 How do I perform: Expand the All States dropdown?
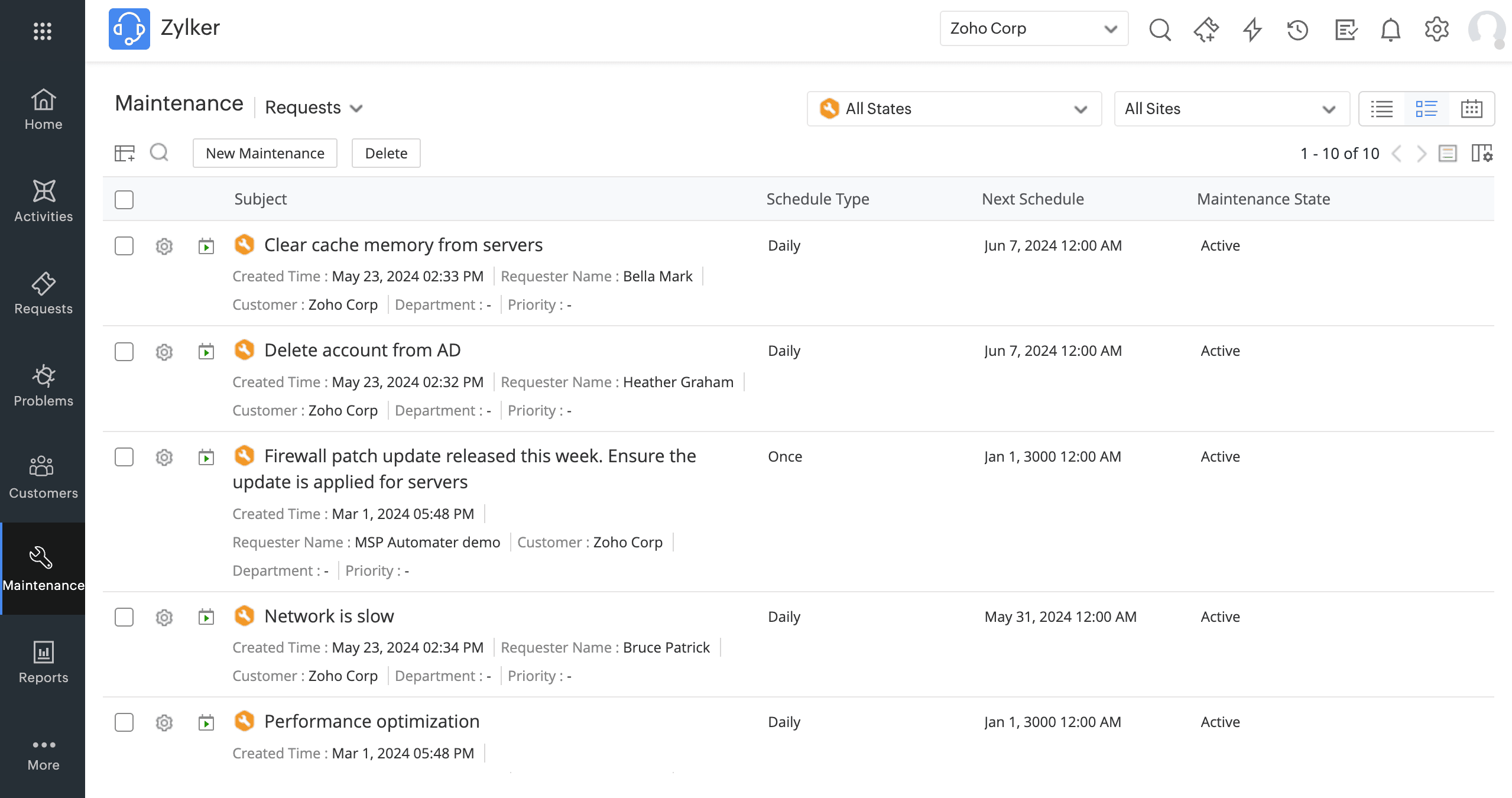(953, 109)
